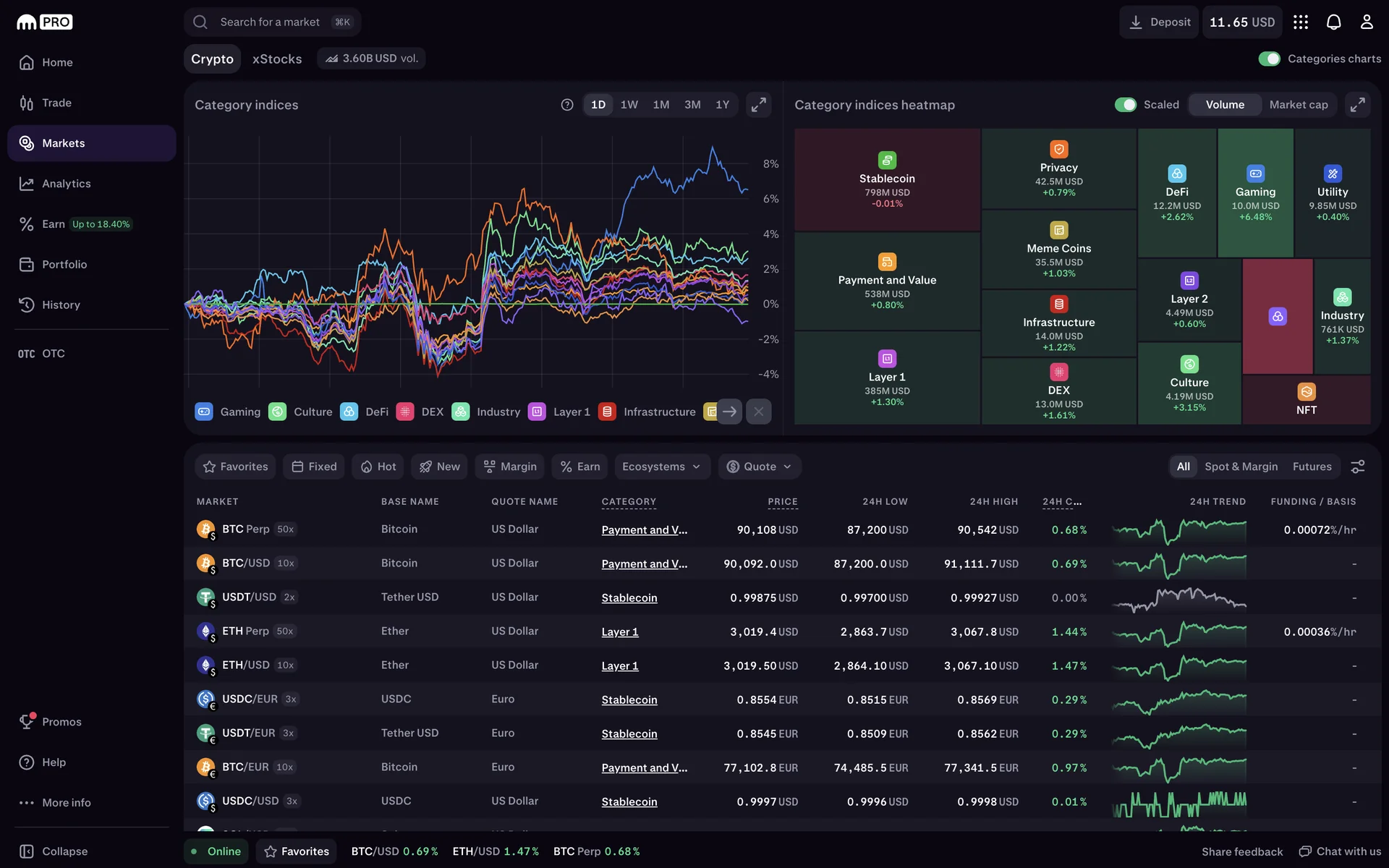
Task: Open the Layer 1 category link for ETH Perp
Action: pyautogui.click(x=619, y=631)
